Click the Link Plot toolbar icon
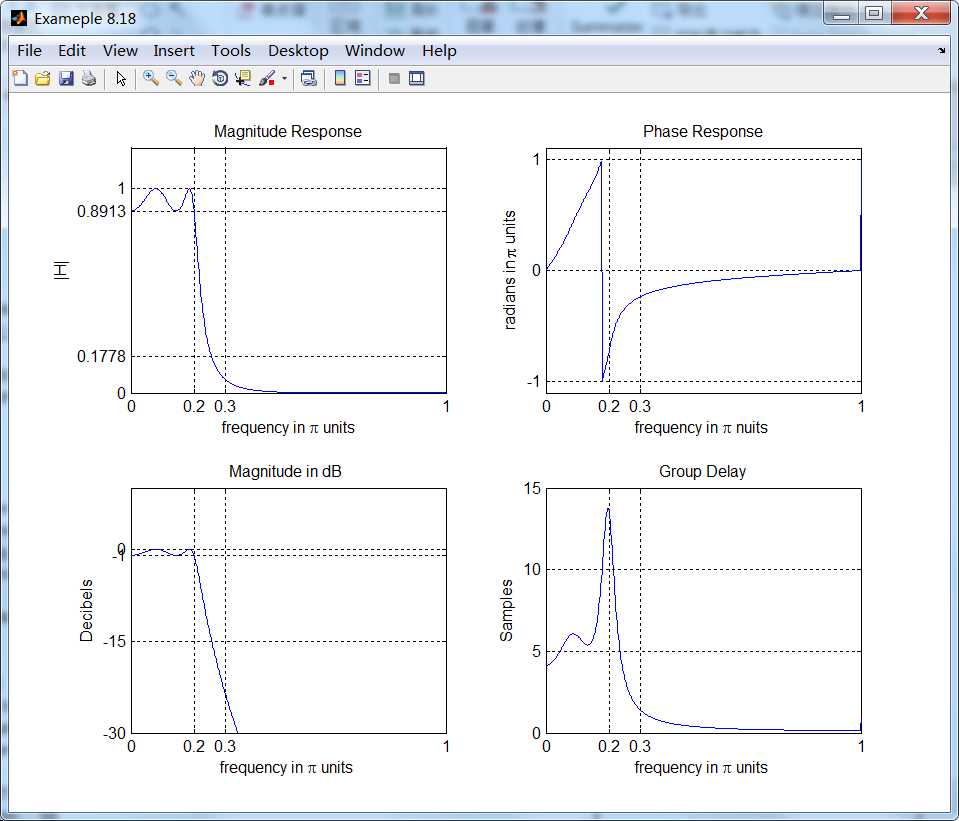The width and height of the screenshot is (959, 821). click(x=309, y=78)
